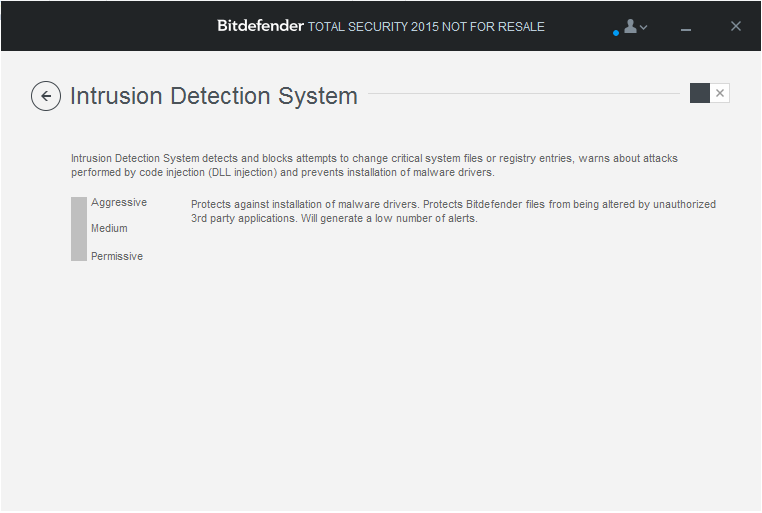Select the Medium protection level
This screenshot has height=513, width=762.
tap(109, 228)
